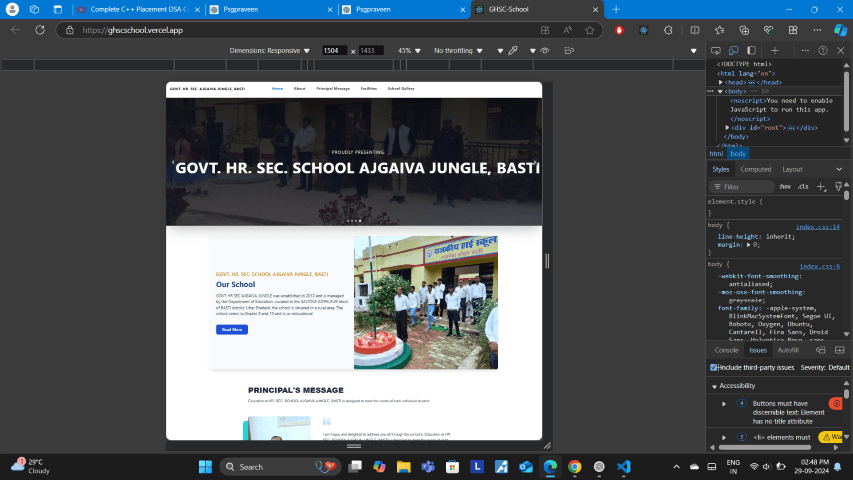Click School Gallery nav link

401,89
